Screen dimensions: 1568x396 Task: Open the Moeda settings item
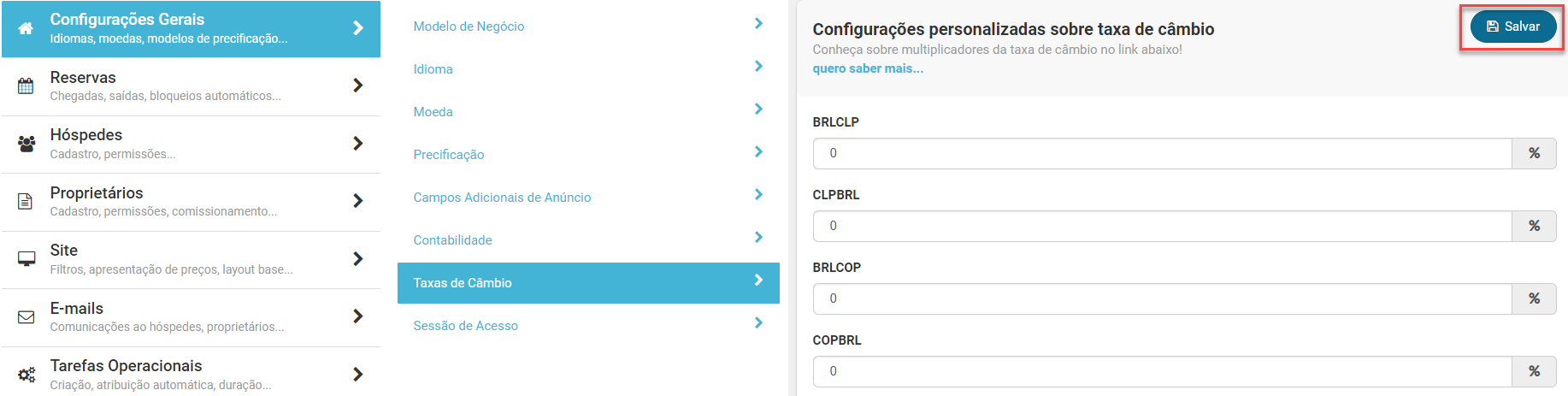click(433, 112)
